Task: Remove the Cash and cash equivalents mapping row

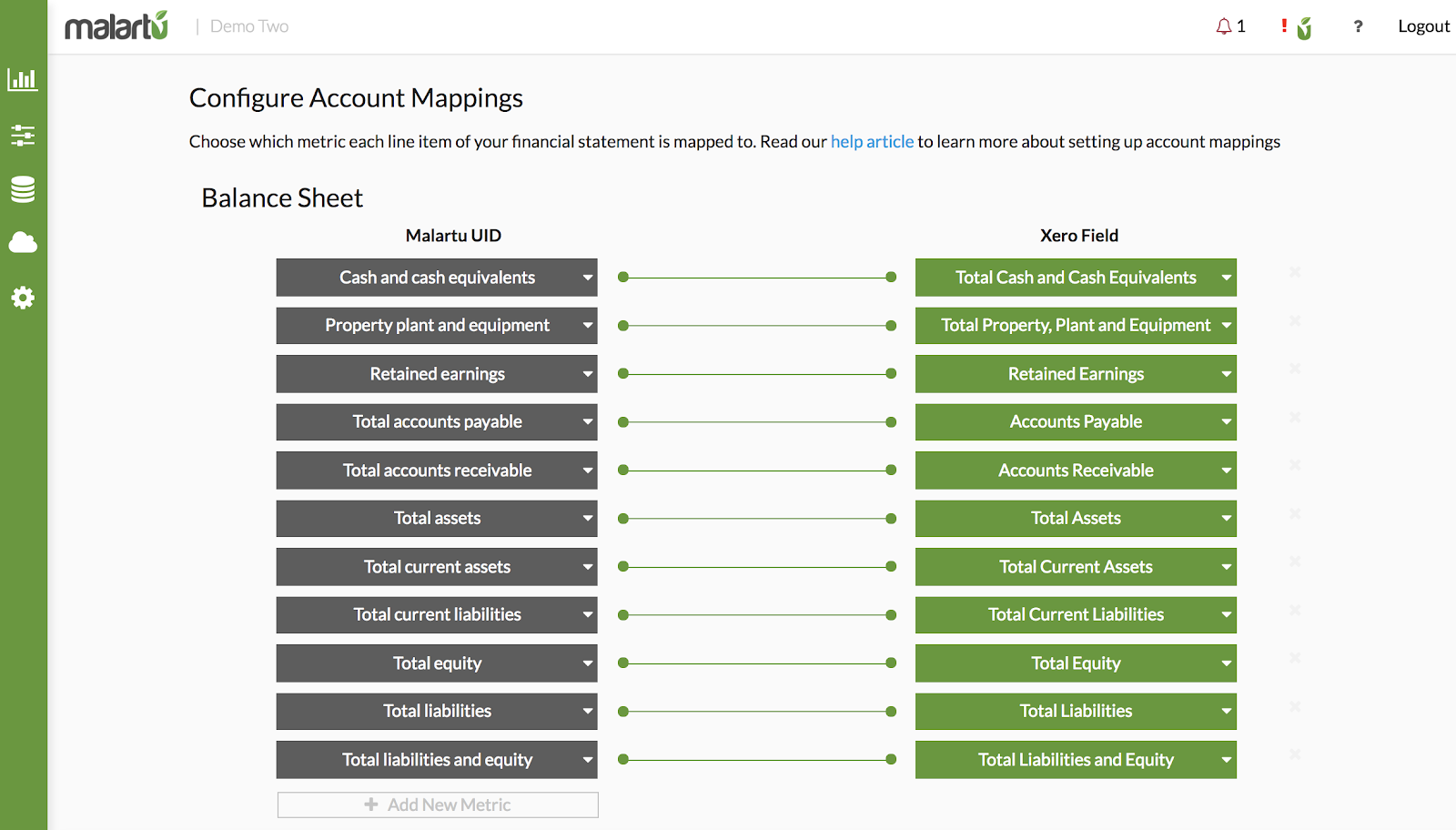Action: [1295, 272]
